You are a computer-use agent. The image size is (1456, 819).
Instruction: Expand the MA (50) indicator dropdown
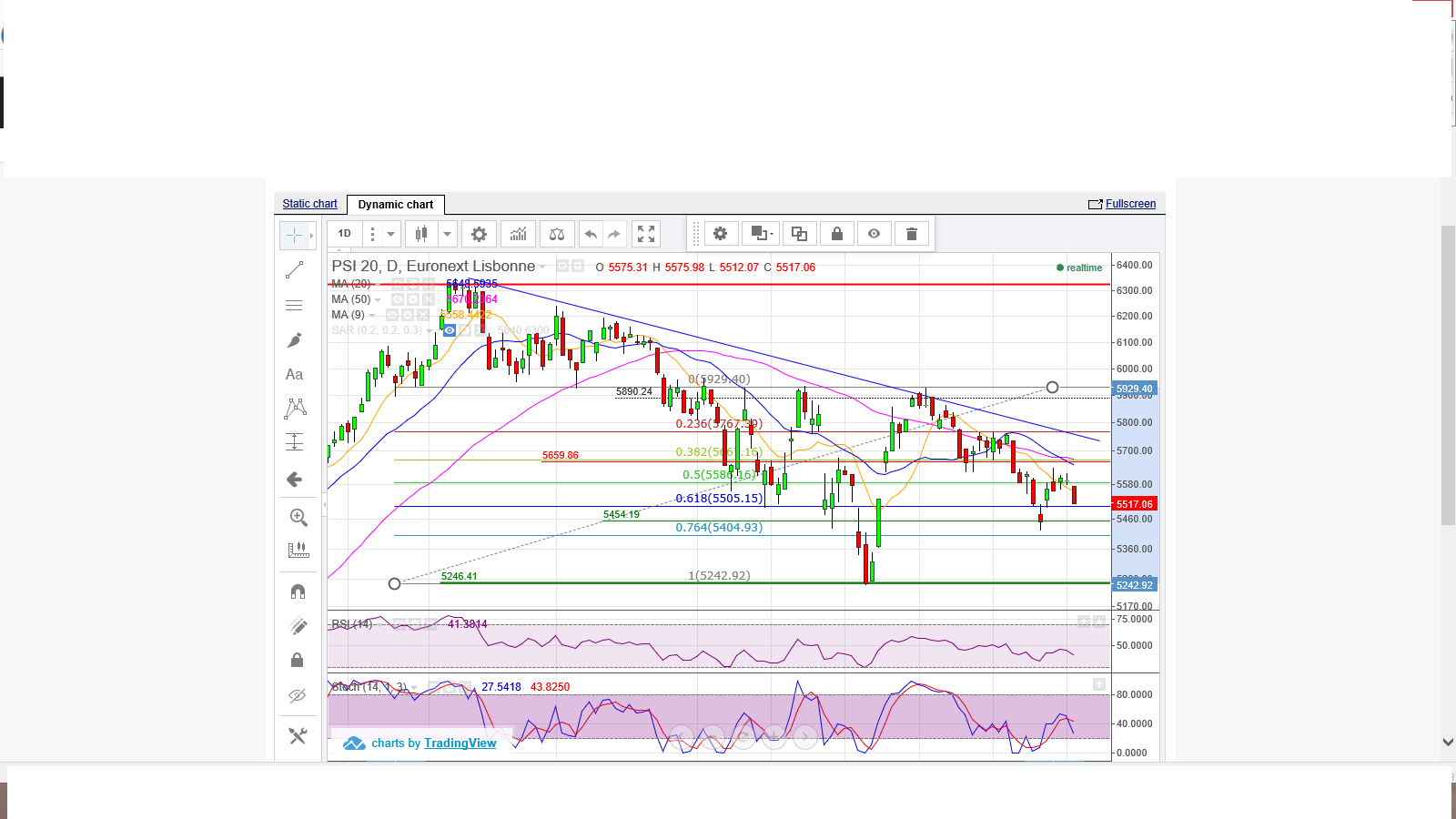pyautogui.click(x=378, y=299)
